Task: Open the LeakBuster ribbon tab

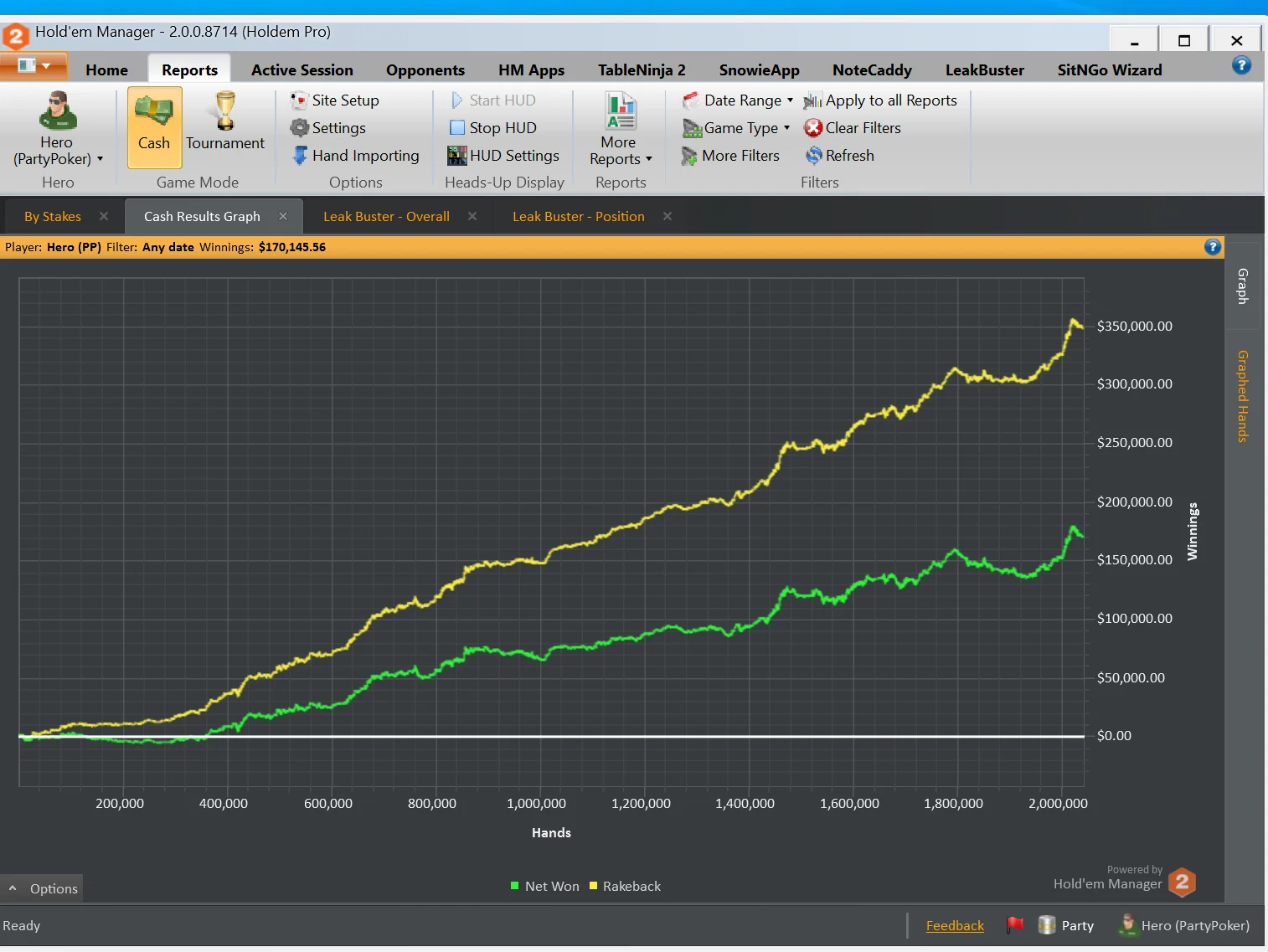Action: click(x=984, y=70)
